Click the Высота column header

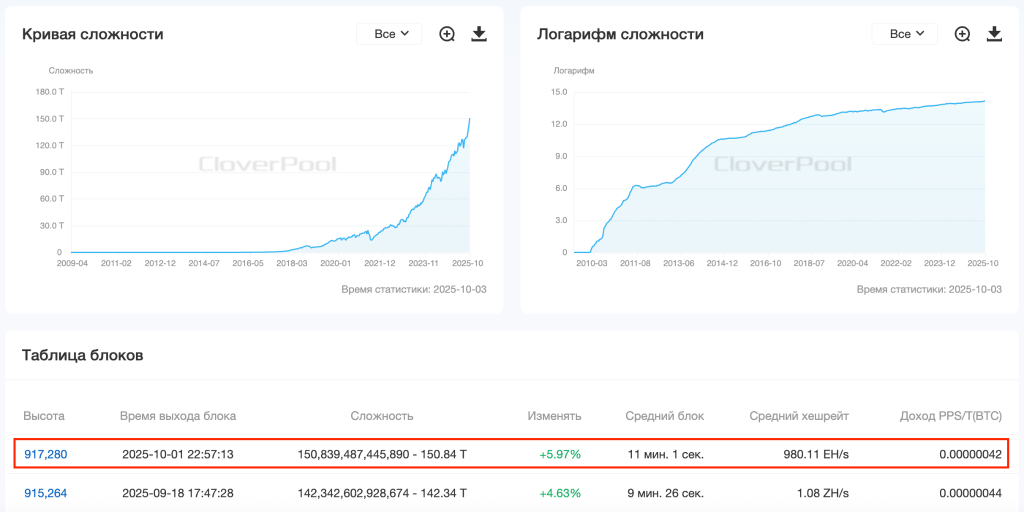coord(46,415)
